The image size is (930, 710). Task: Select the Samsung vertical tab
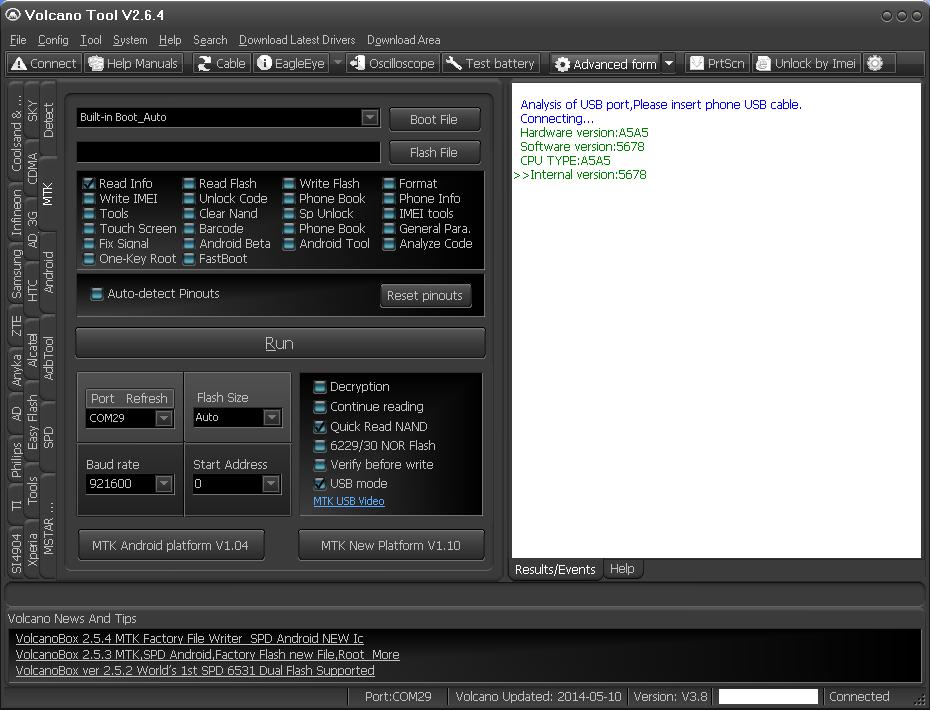pyautogui.click(x=16, y=273)
